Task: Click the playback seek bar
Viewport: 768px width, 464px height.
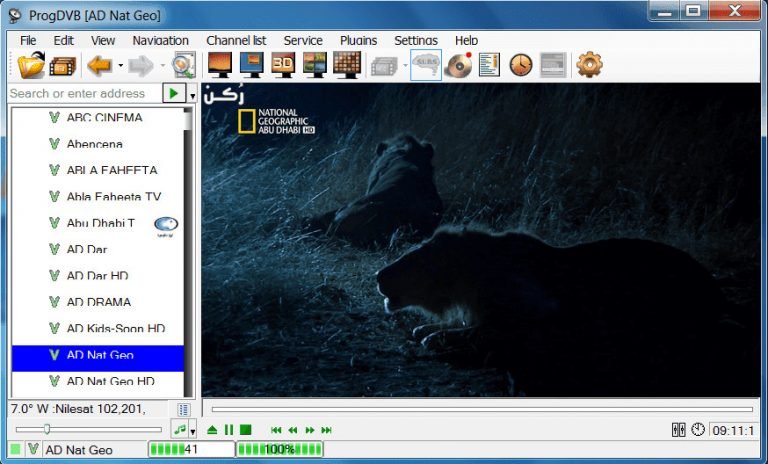Action: (482, 409)
